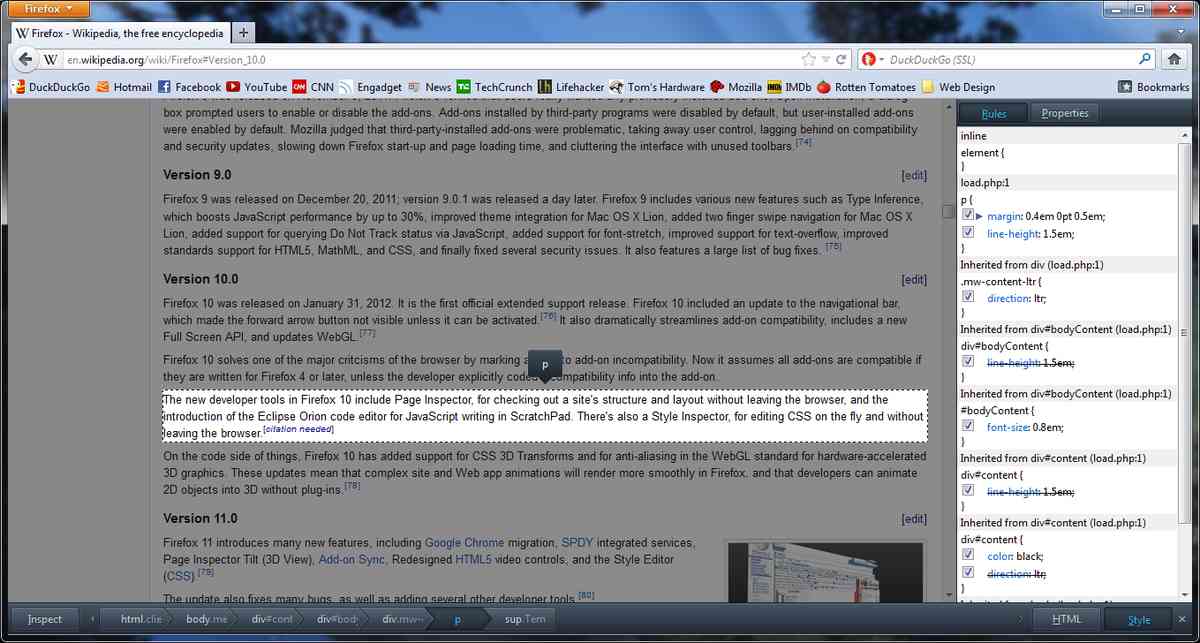Switch to the Properties tab
This screenshot has width=1200, height=643.
pyautogui.click(x=1065, y=113)
